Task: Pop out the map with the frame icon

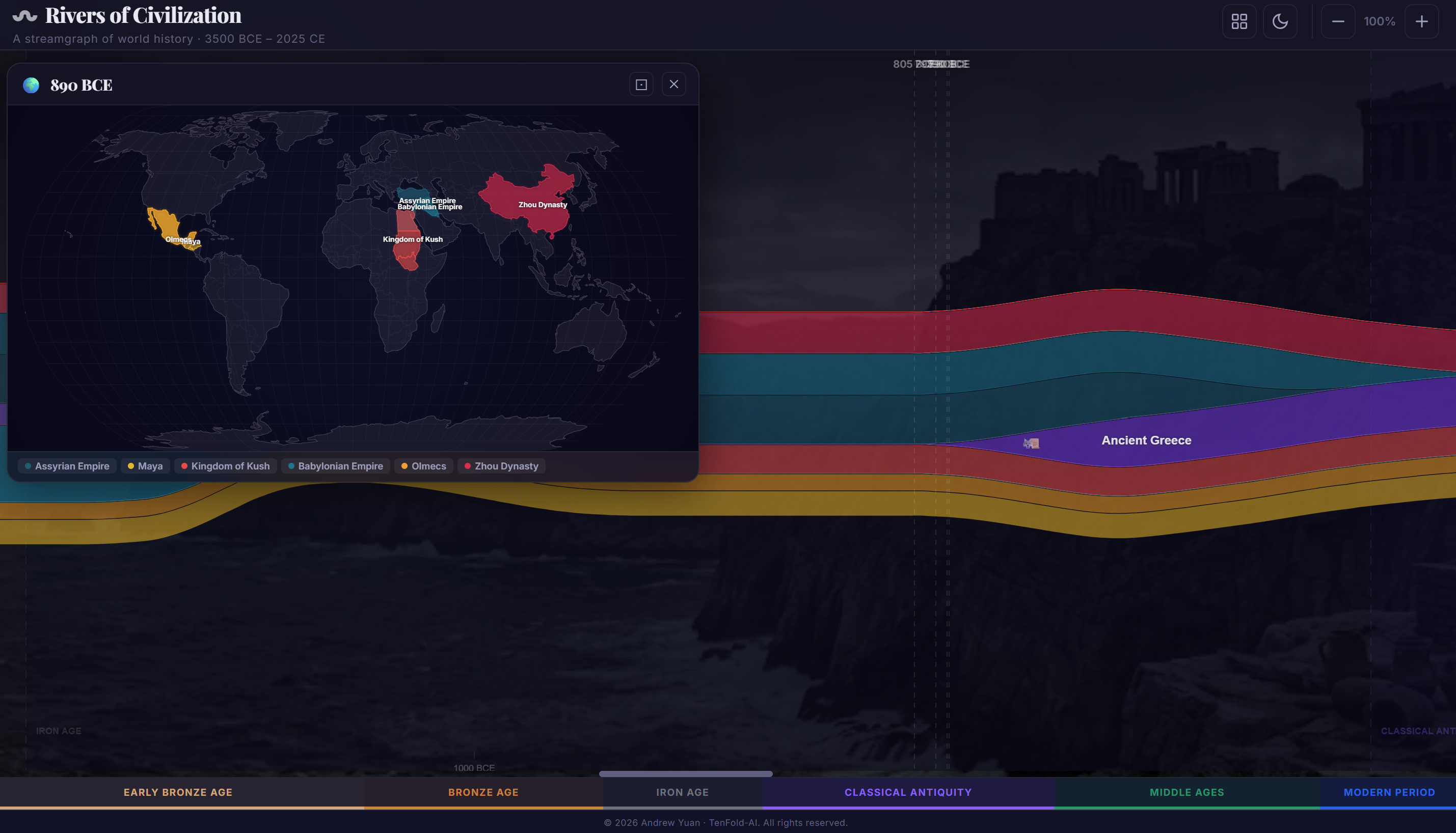Action: click(x=641, y=84)
